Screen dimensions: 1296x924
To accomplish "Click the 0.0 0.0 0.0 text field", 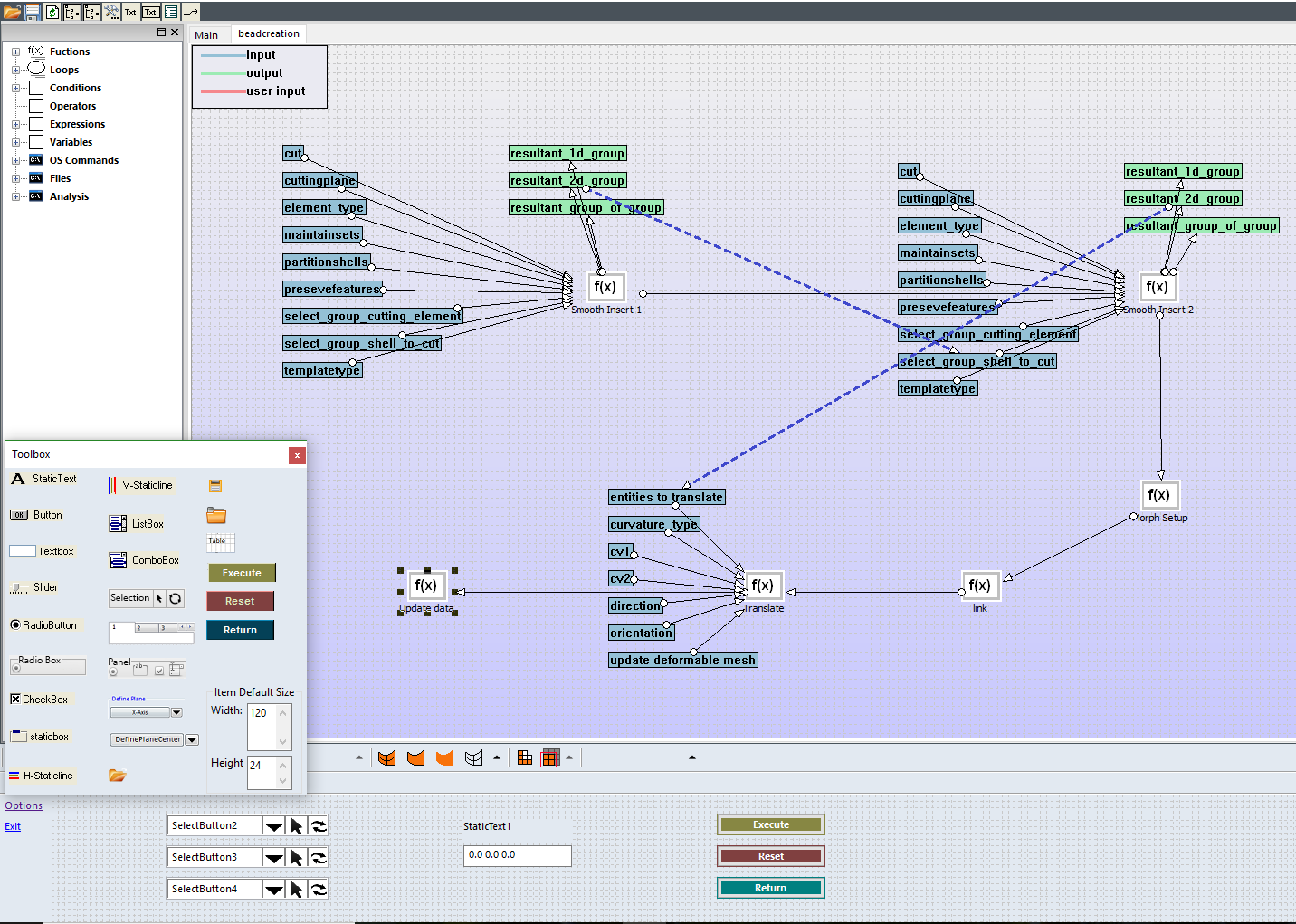I will [x=517, y=855].
